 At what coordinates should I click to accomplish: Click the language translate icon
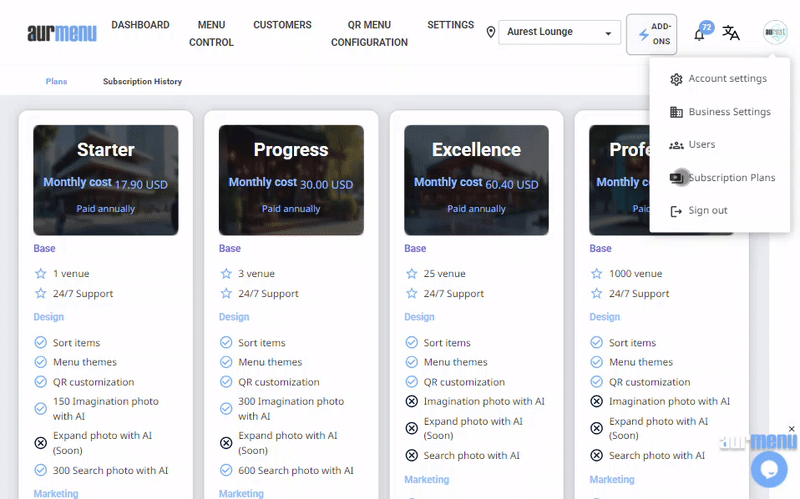pos(732,33)
